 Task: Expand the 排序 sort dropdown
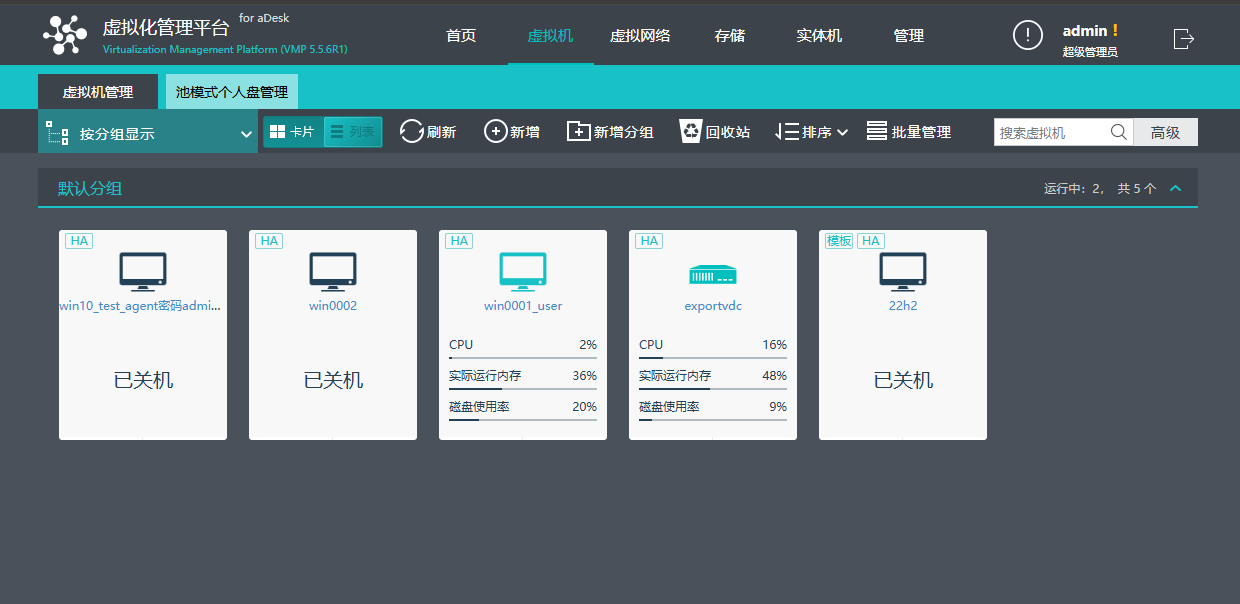(812, 131)
